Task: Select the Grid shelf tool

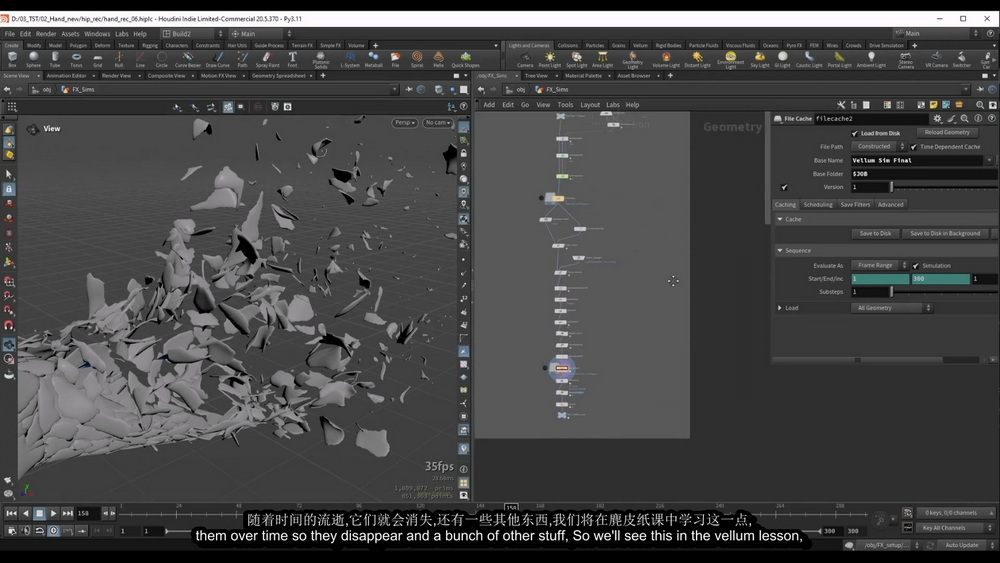Action: coord(98,59)
